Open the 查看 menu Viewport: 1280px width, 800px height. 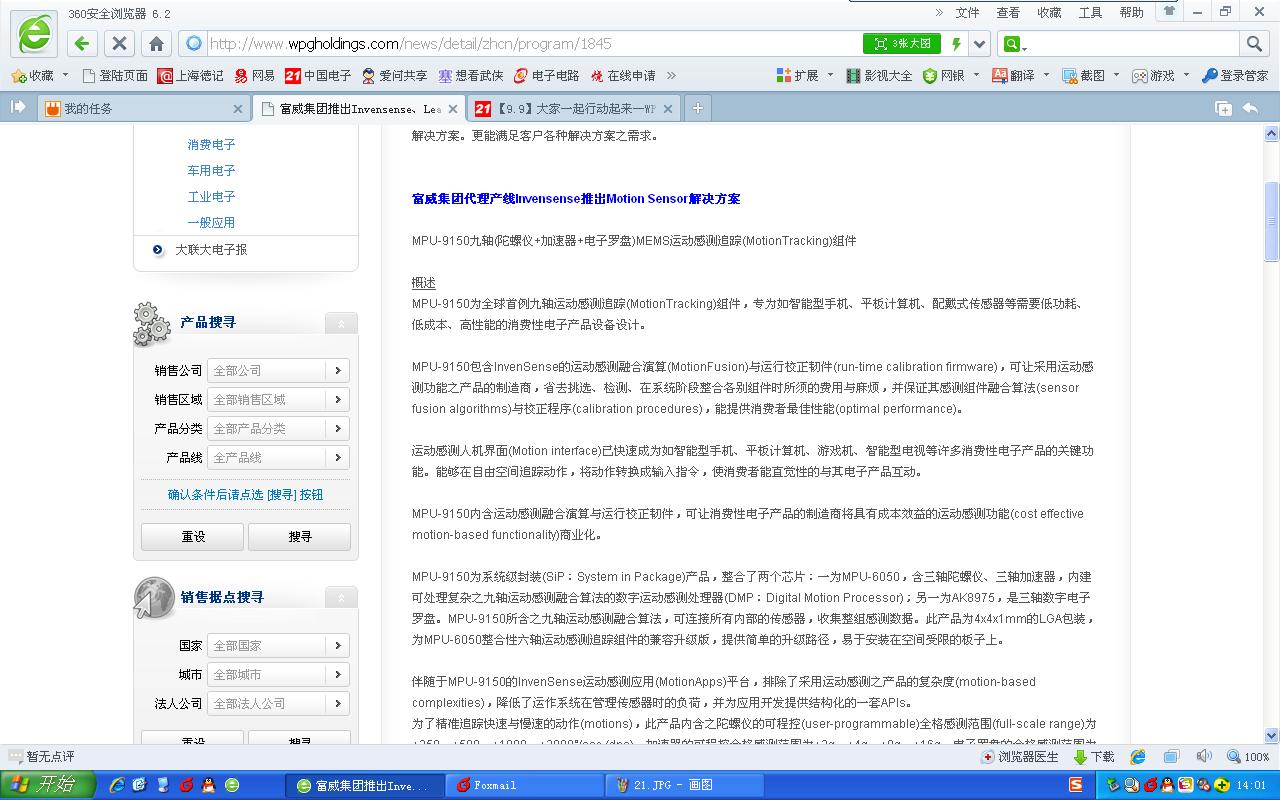pyautogui.click(x=1008, y=12)
